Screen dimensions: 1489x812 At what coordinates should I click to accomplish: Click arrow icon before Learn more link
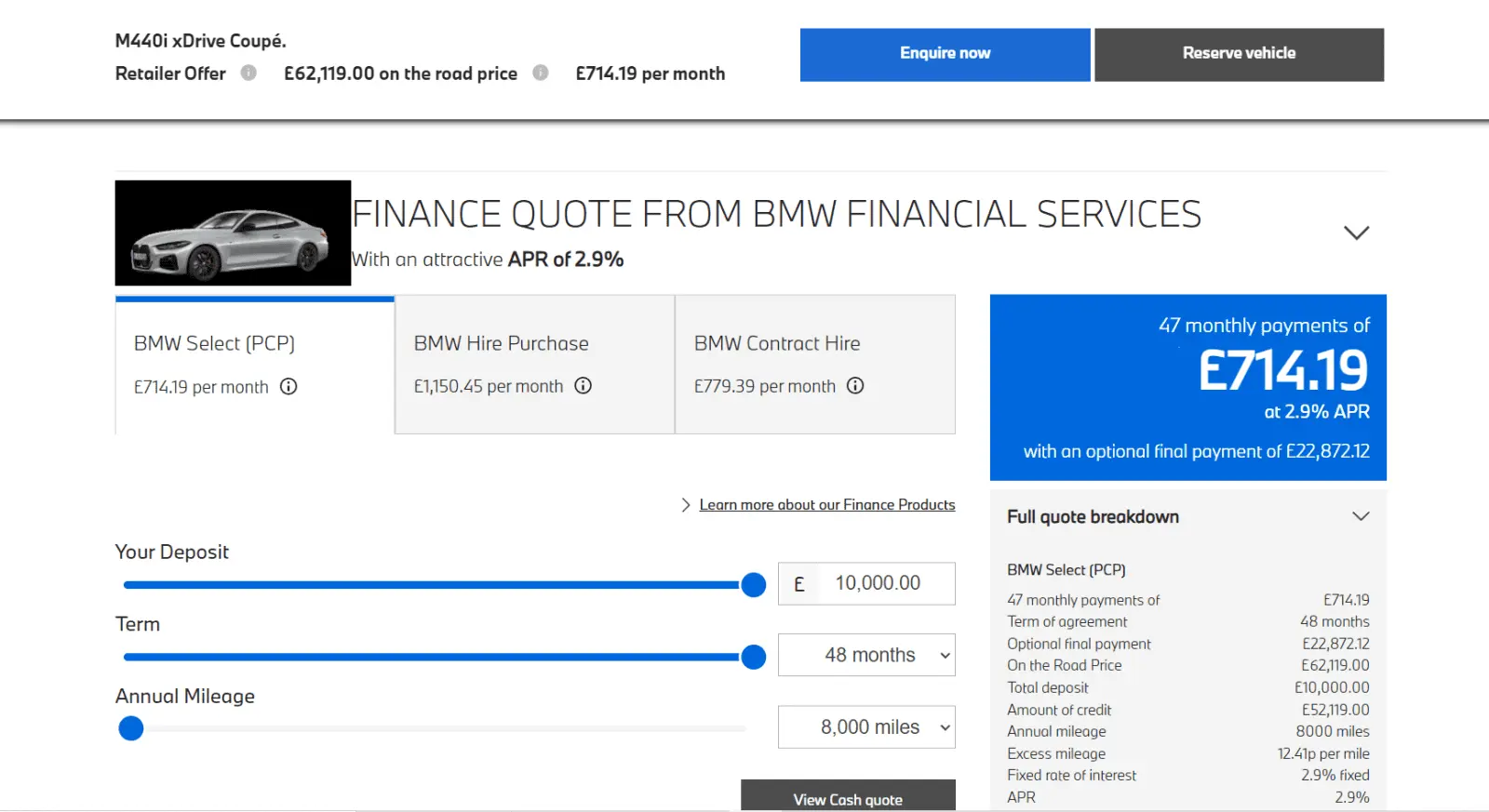(x=686, y=505)
